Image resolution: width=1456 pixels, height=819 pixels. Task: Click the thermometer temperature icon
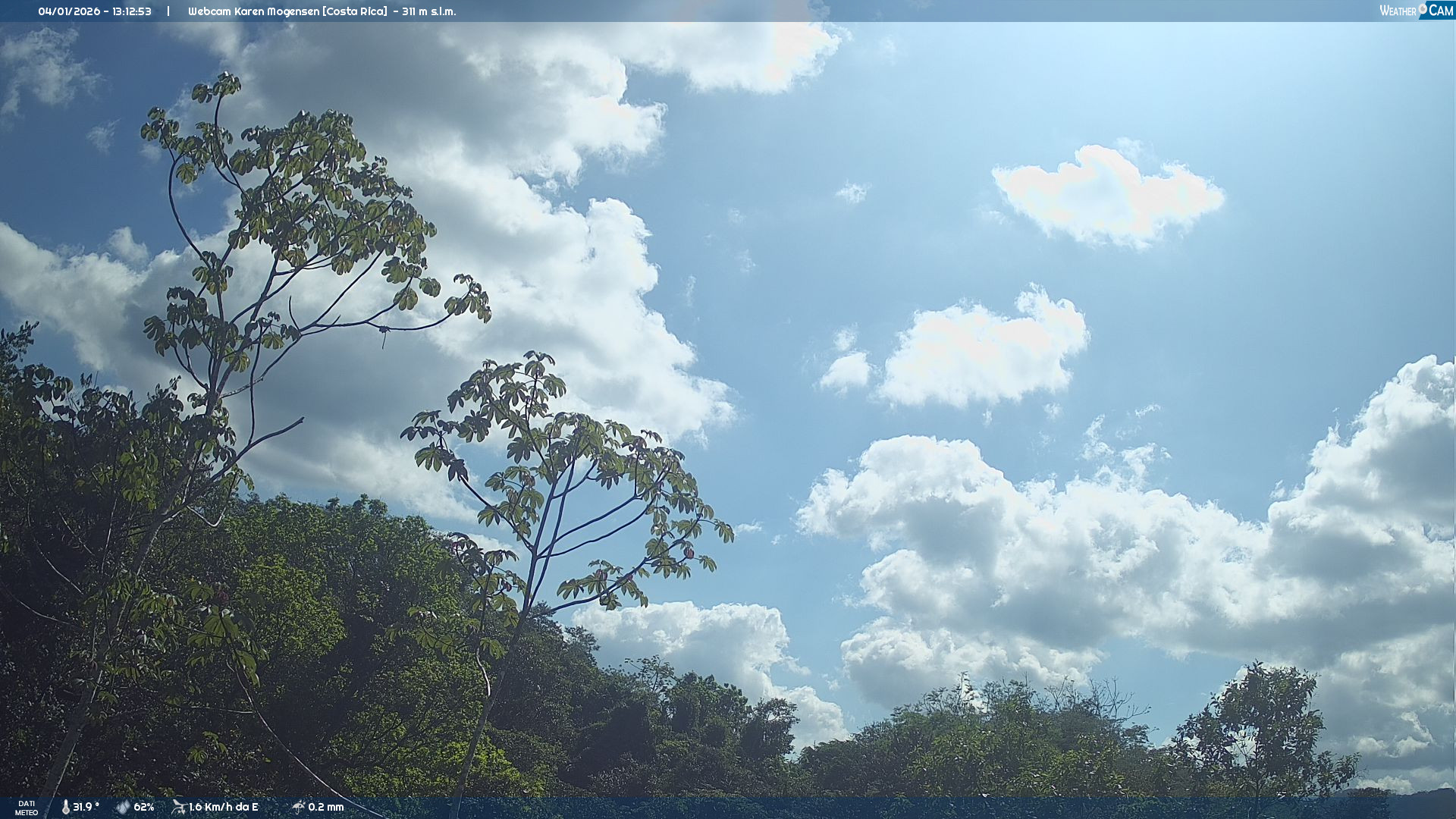(x=65, y=808)
